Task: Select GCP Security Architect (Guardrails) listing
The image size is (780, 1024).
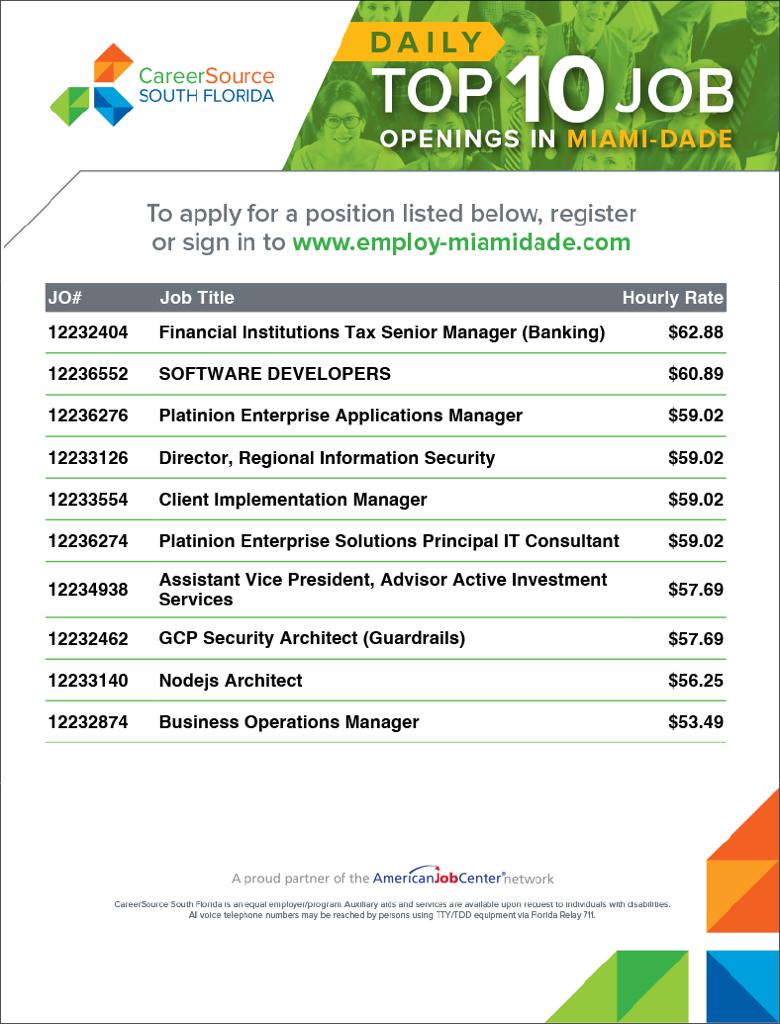Action: [312, 638]
